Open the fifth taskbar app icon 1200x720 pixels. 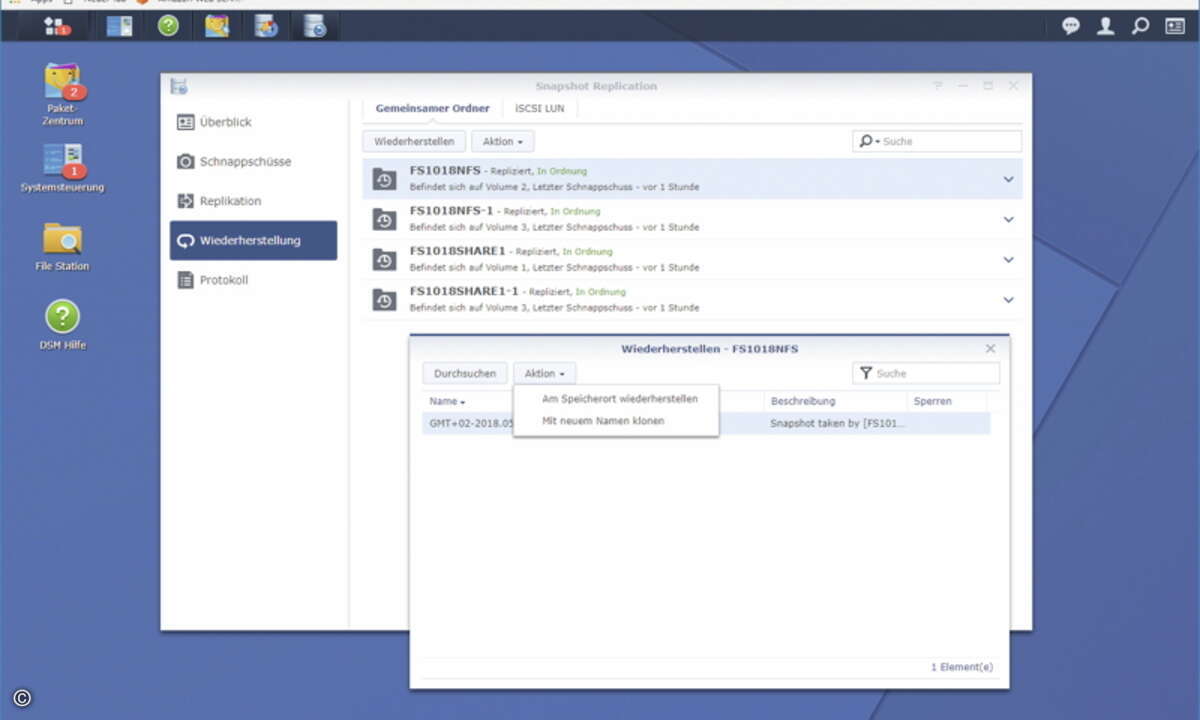coord(266,26)
